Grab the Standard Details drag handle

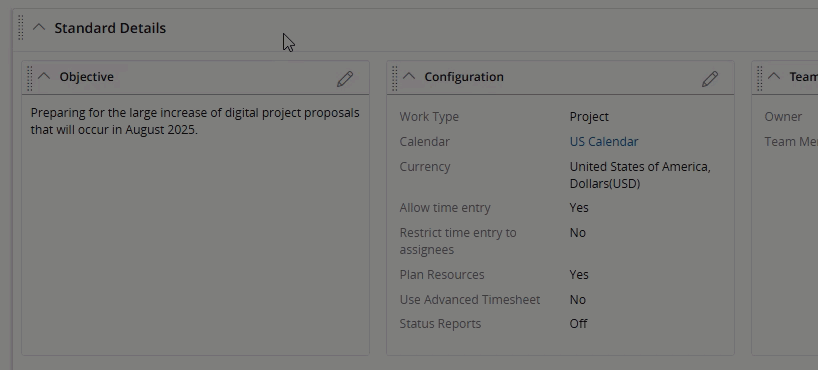pyautogui.click(x=21, y=28)
